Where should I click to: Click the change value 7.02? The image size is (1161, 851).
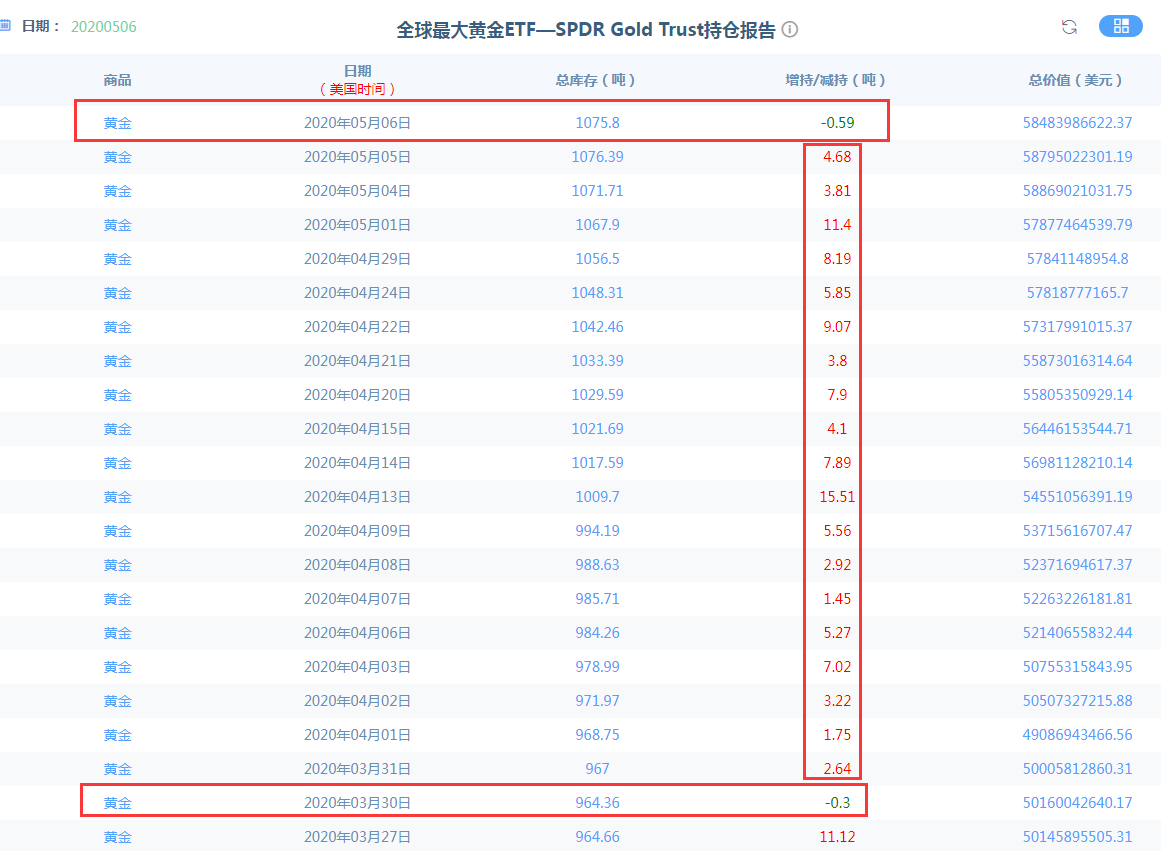pos(837,668)
